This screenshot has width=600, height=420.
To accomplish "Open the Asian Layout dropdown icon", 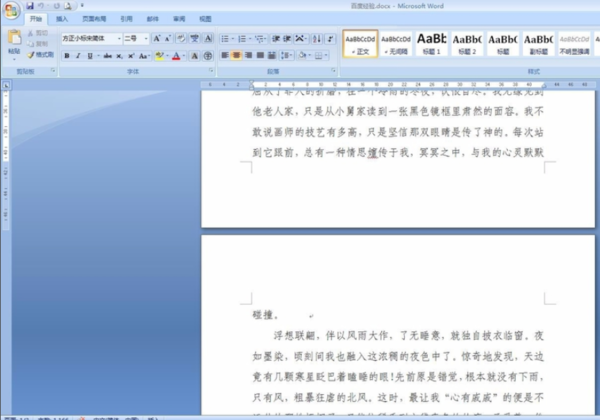I will 300,39.
